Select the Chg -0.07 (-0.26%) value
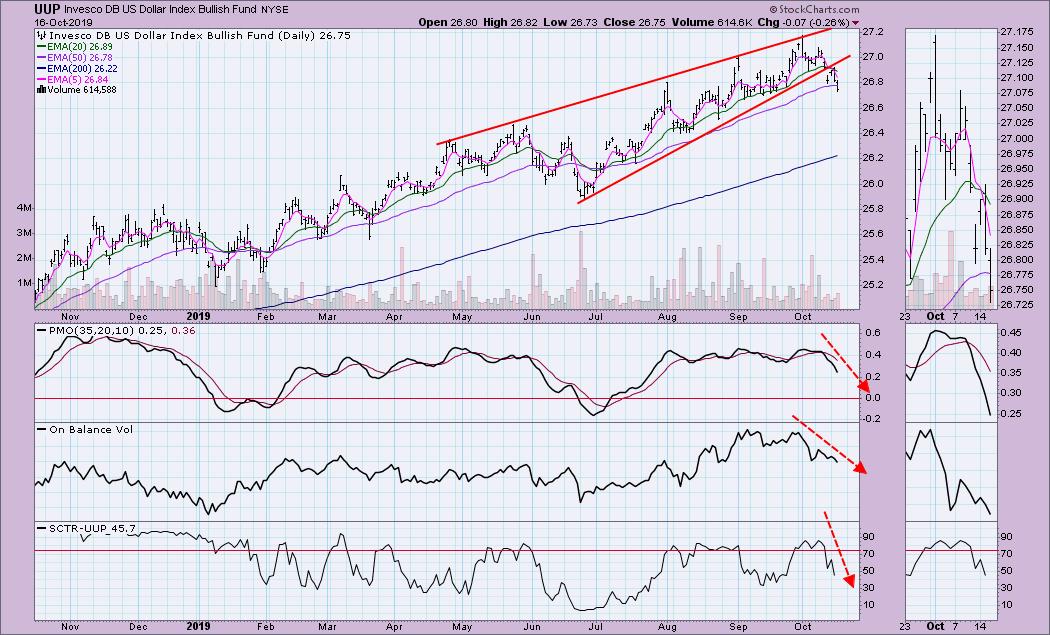 click(x=805, y=22)
